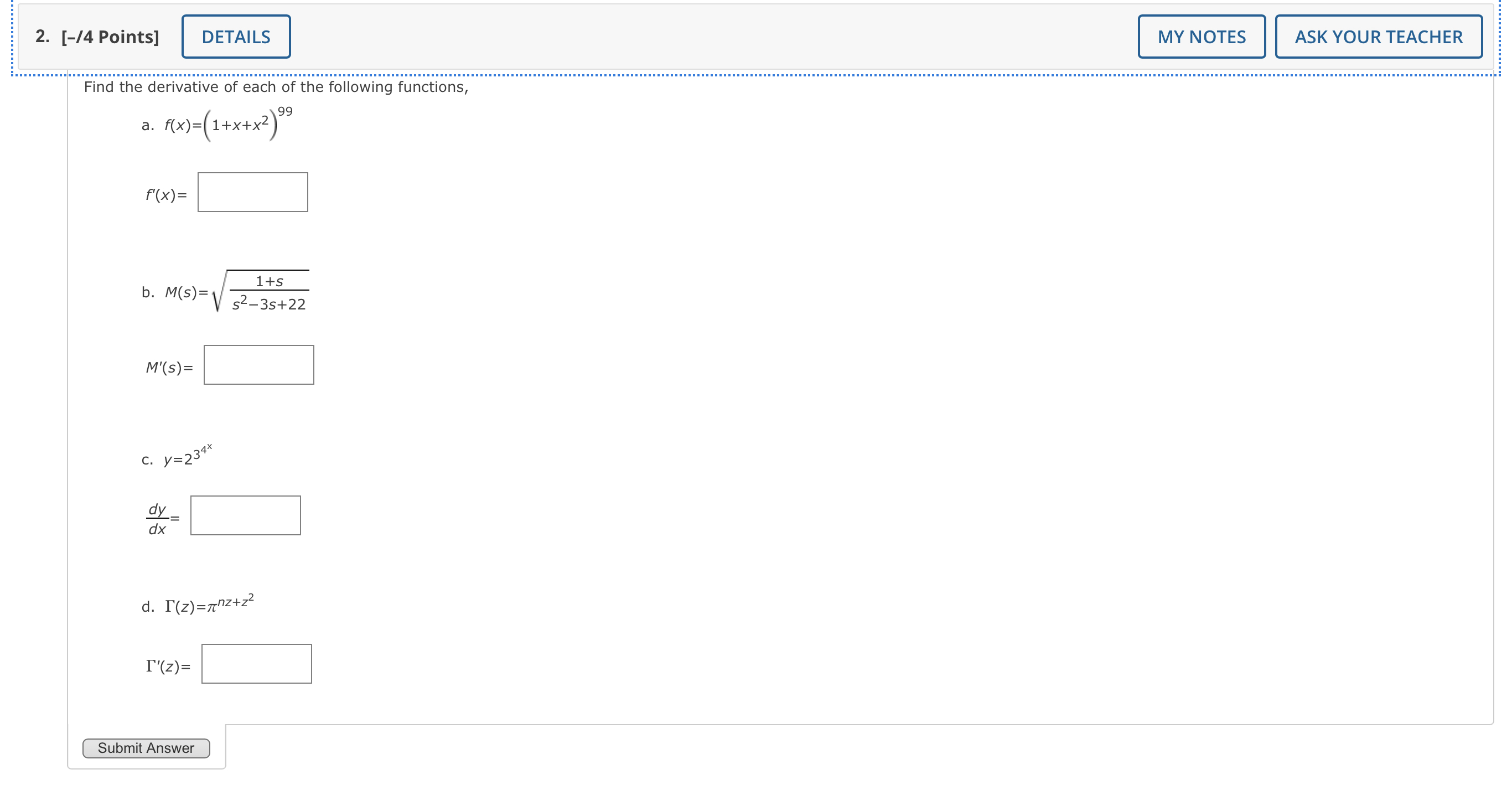This screenshot has width=1512, height=785.
Task: Focus the Γ'(z) answer input box
Action: [x=256, y=663]
